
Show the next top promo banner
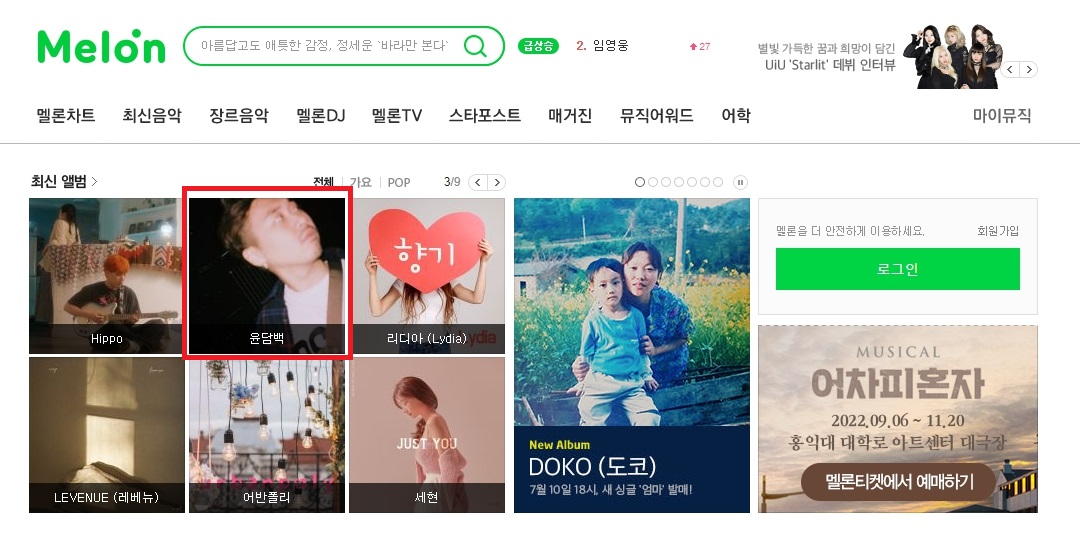click(1028, 70)
